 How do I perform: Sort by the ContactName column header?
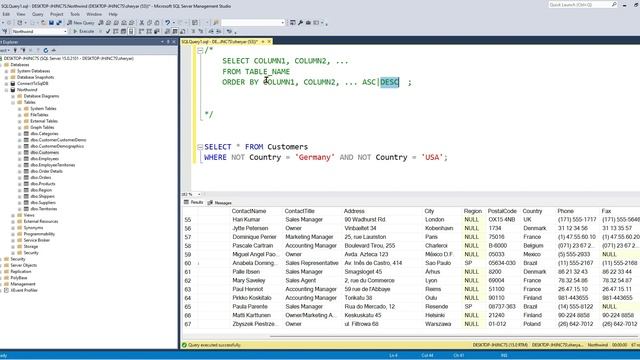point(249,211)
